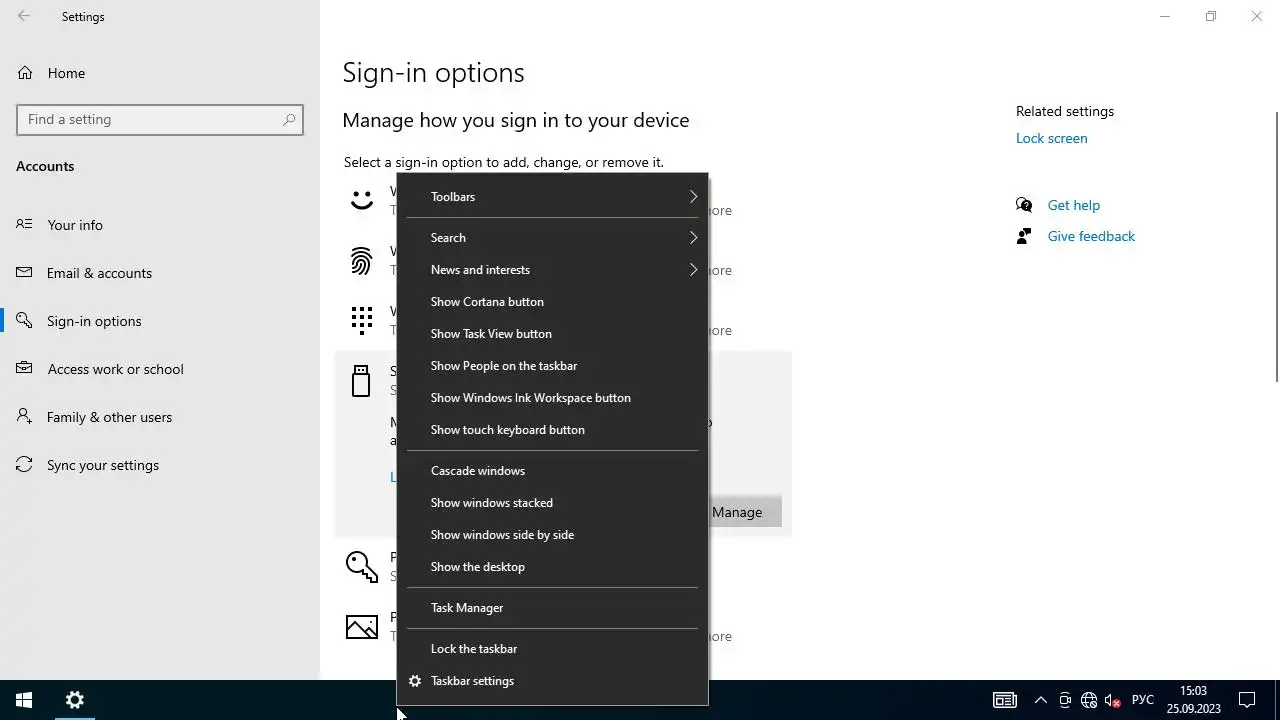Open network status globe icon
This screenshot has height=720, width=1280.
click(x=1089, y=700)
